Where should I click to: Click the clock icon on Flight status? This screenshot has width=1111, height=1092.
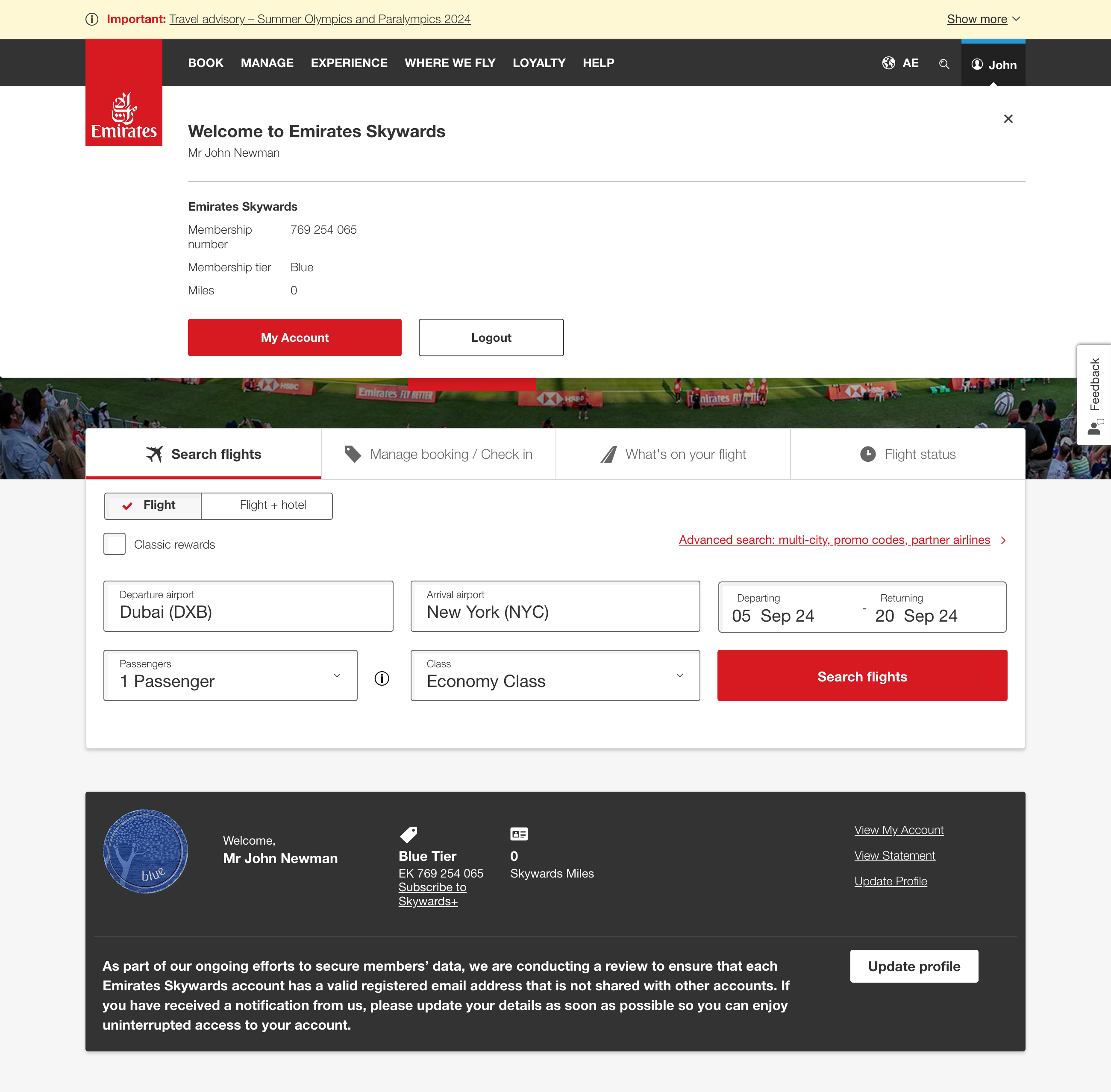point(868,454)
